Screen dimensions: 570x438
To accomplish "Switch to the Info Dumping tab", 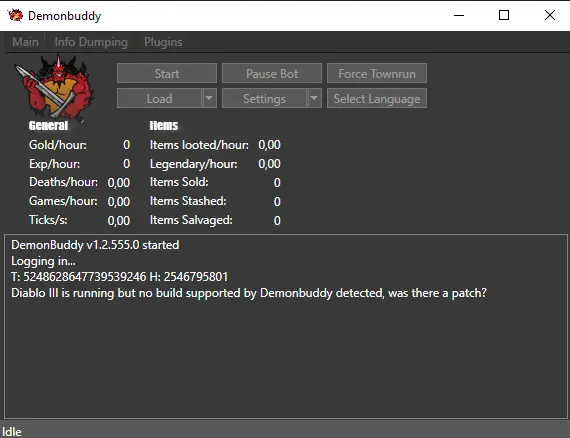I will (x=91, y=42).
